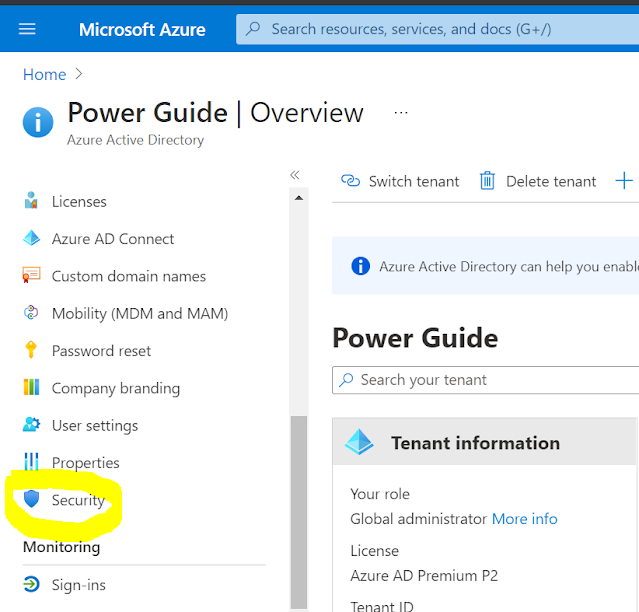Screen dimensions: 639x612
Task: Open User settings
Action: tap(95, 426)
